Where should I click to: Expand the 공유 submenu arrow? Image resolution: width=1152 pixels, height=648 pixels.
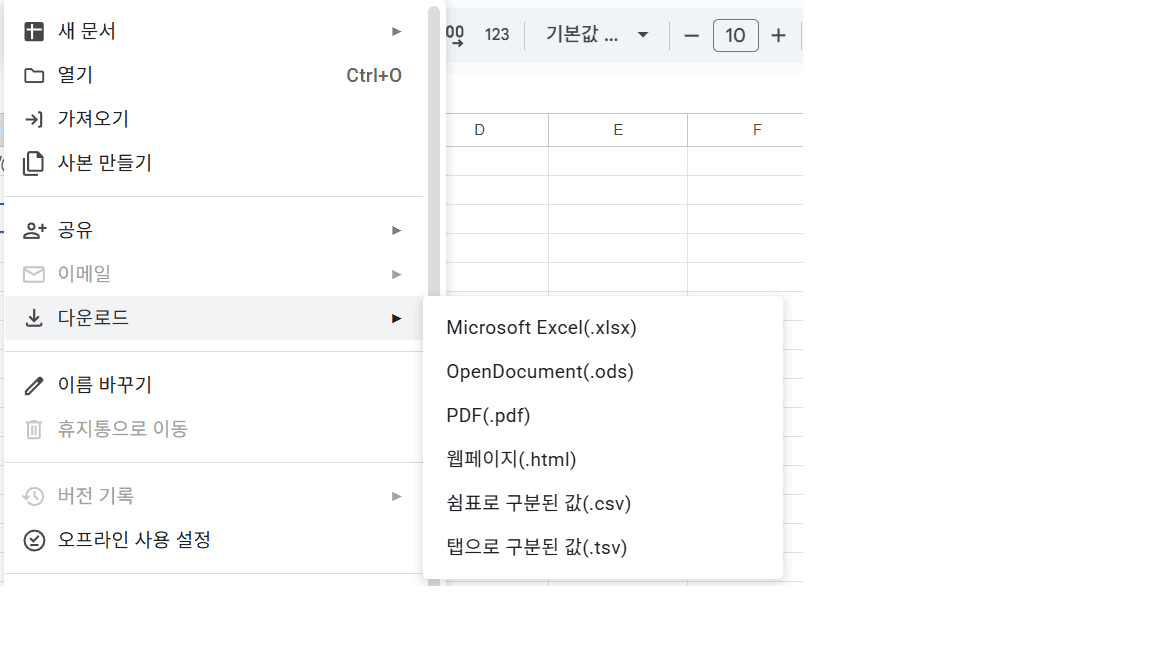[397, 229]
